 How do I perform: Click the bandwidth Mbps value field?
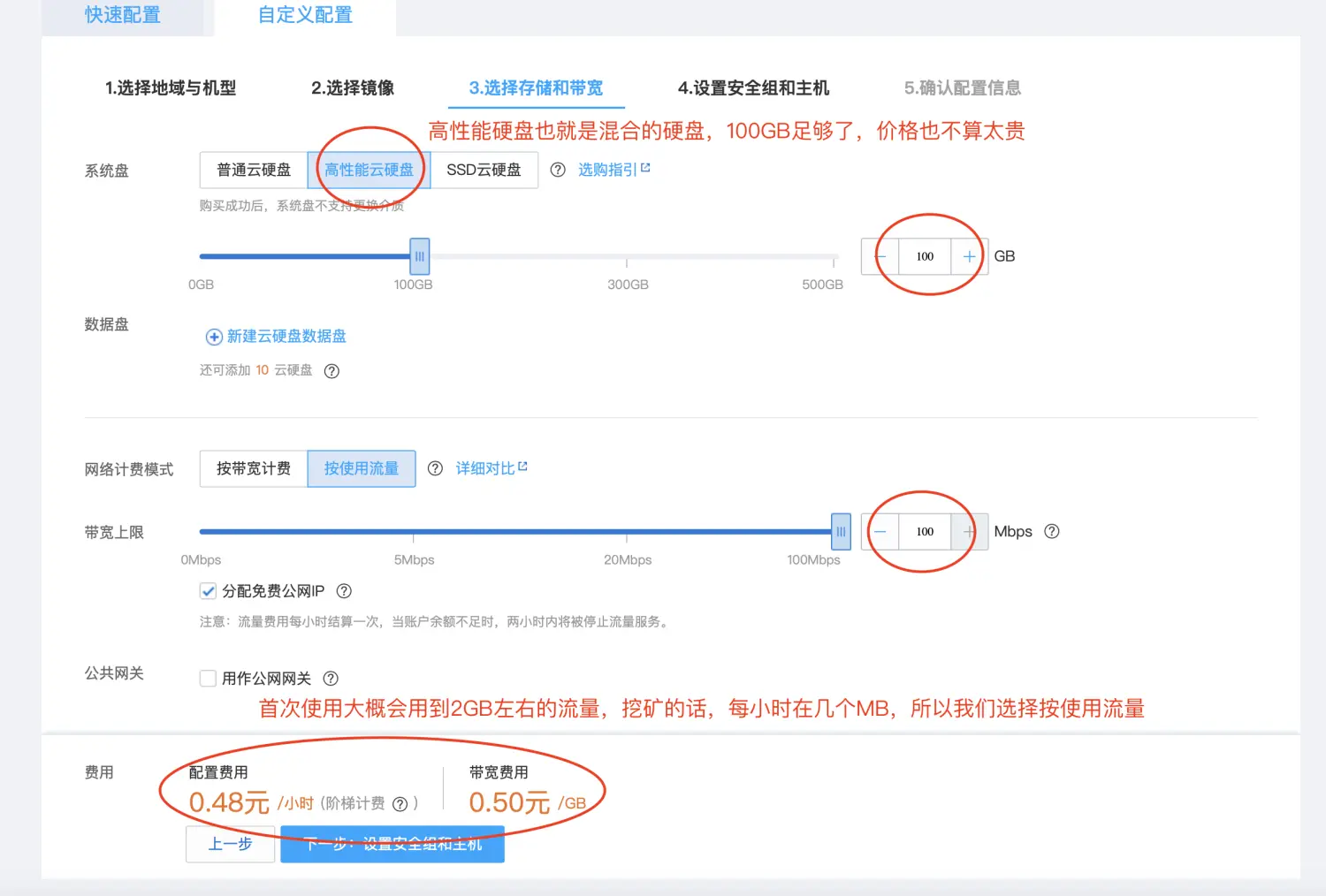click(x=925, y=532)
